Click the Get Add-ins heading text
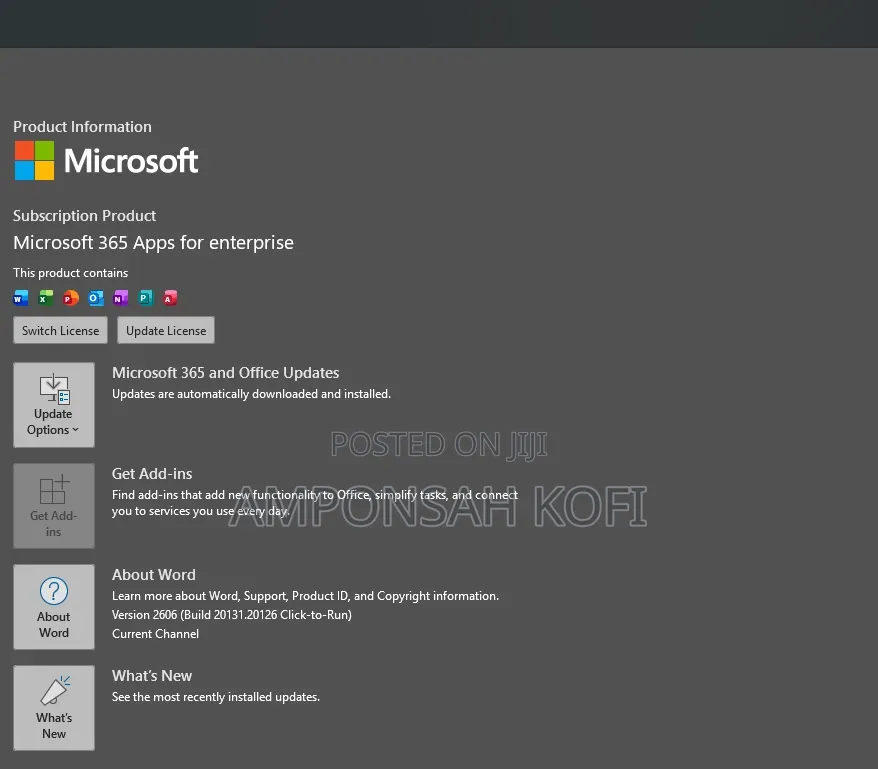This screenshot has height=769, width=878. click(152, 474)
